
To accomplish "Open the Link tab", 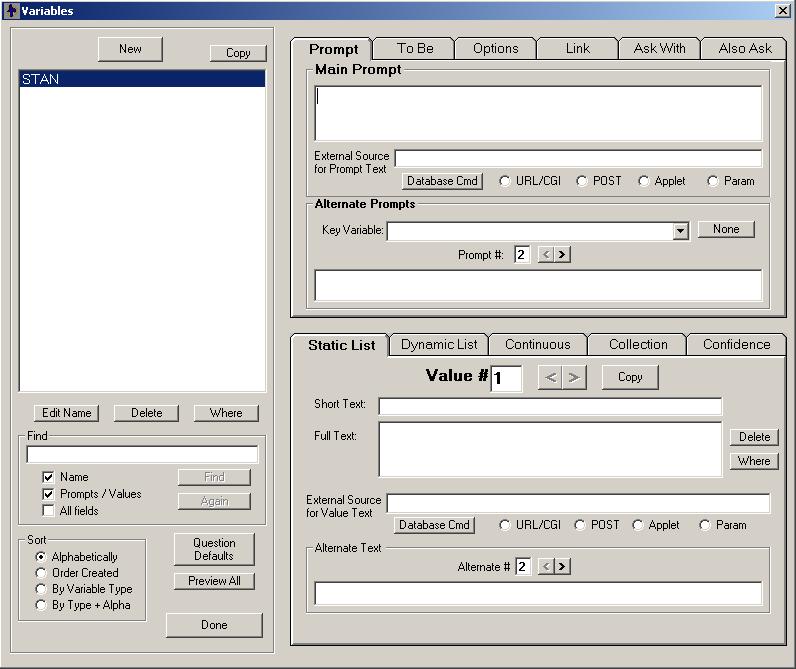I will point(578,49).
